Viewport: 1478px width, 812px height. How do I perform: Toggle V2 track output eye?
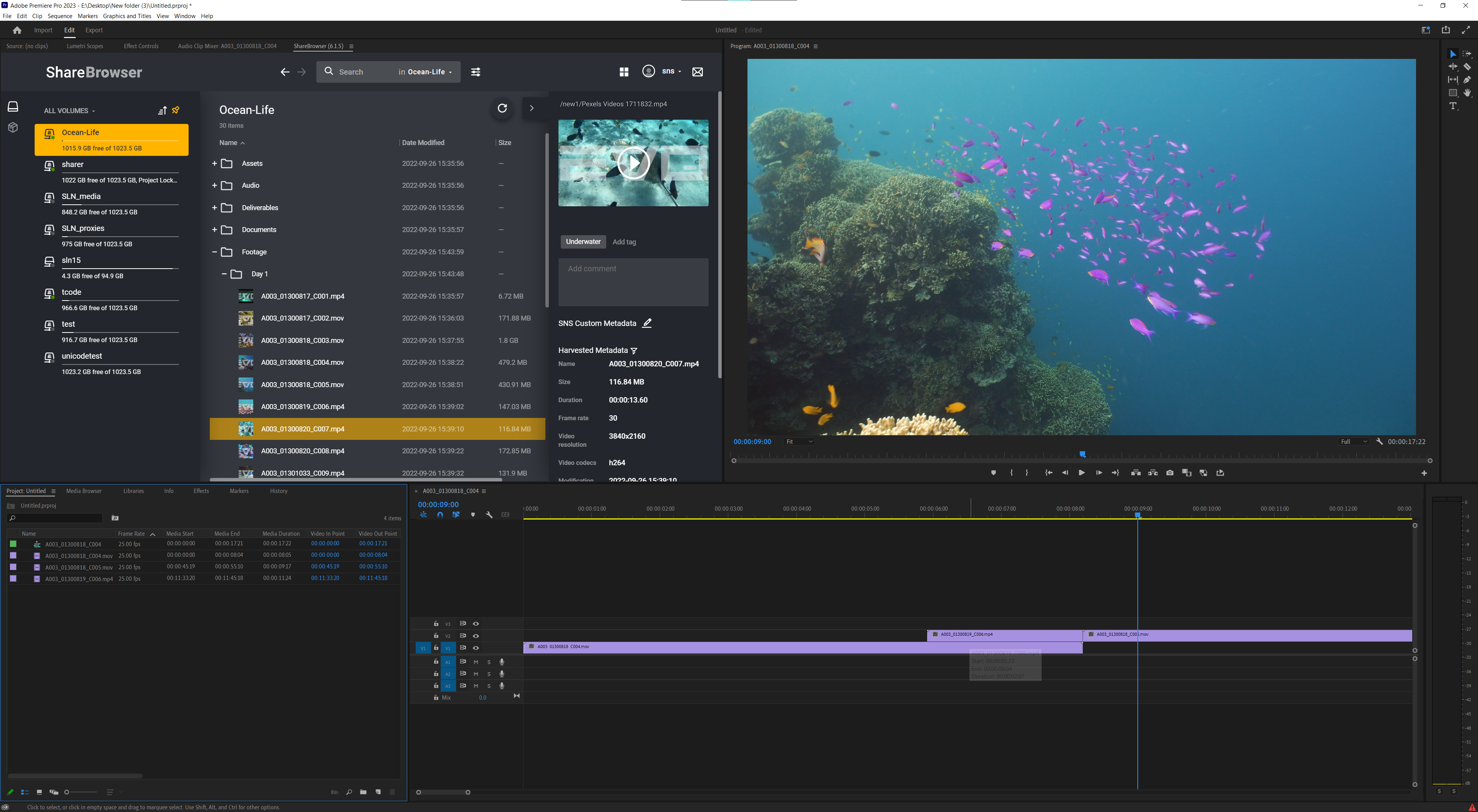coord(476,636)
